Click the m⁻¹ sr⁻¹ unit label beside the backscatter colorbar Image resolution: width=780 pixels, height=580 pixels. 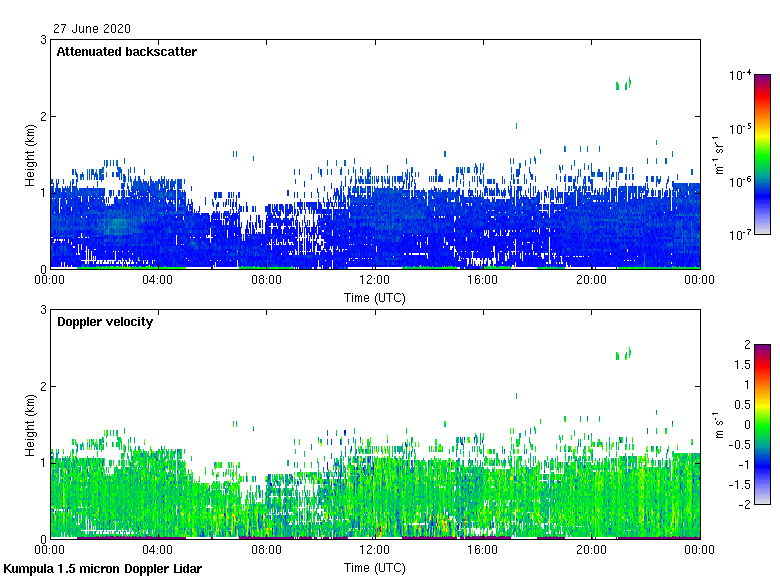tap(720, 154)
